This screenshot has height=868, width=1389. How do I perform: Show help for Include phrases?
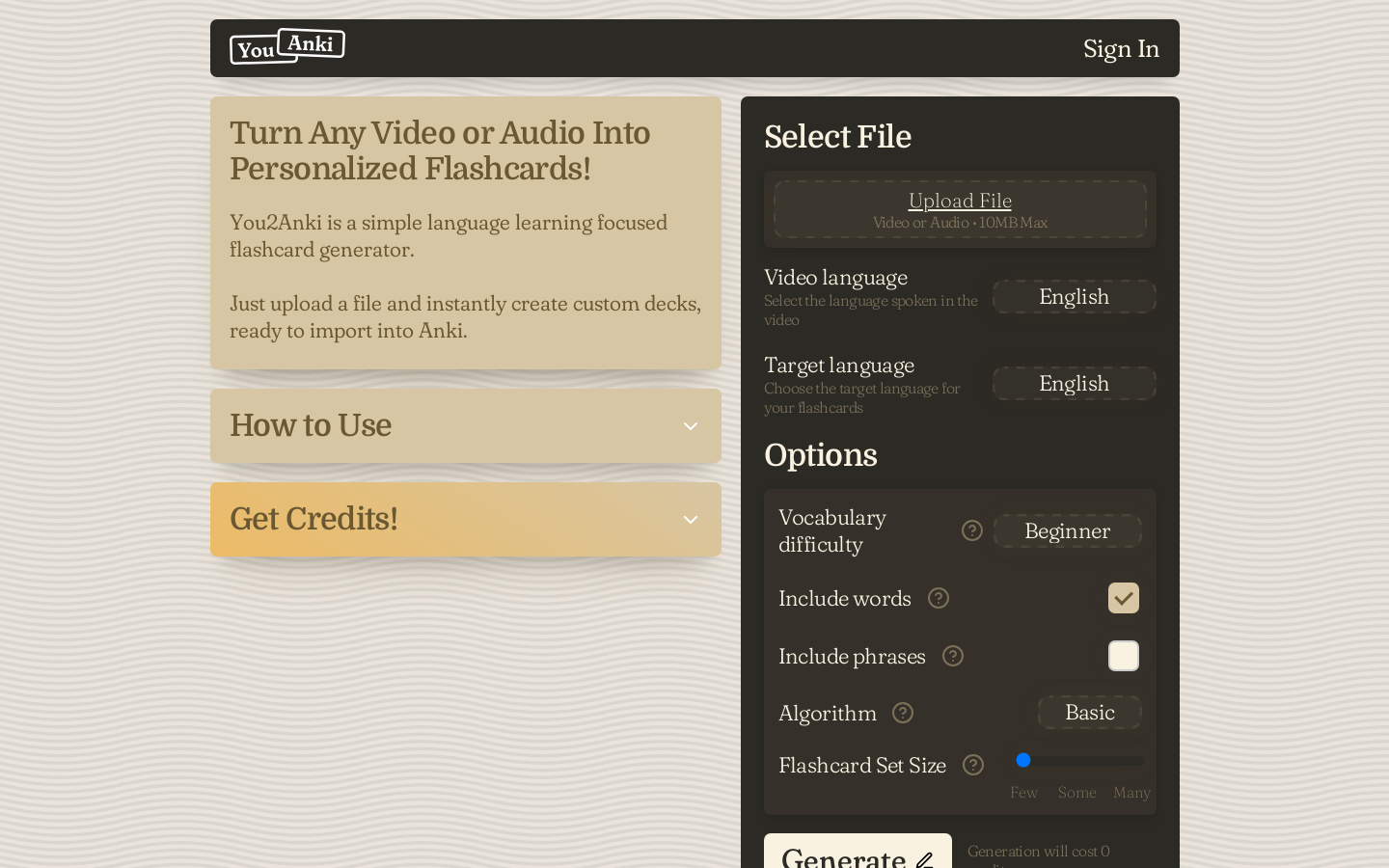click(953, 656)
